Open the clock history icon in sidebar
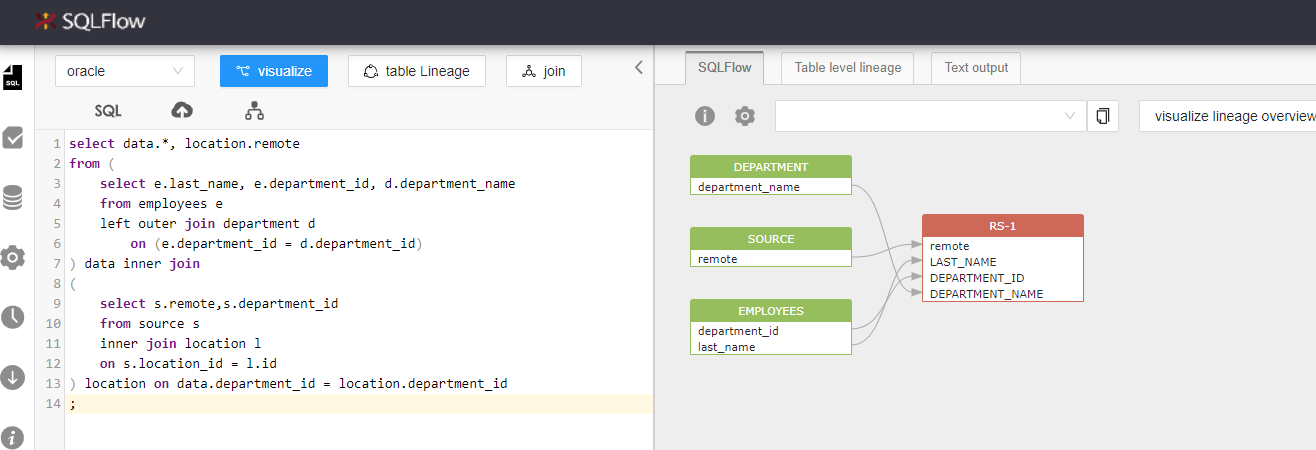 (x=13, y=318)
